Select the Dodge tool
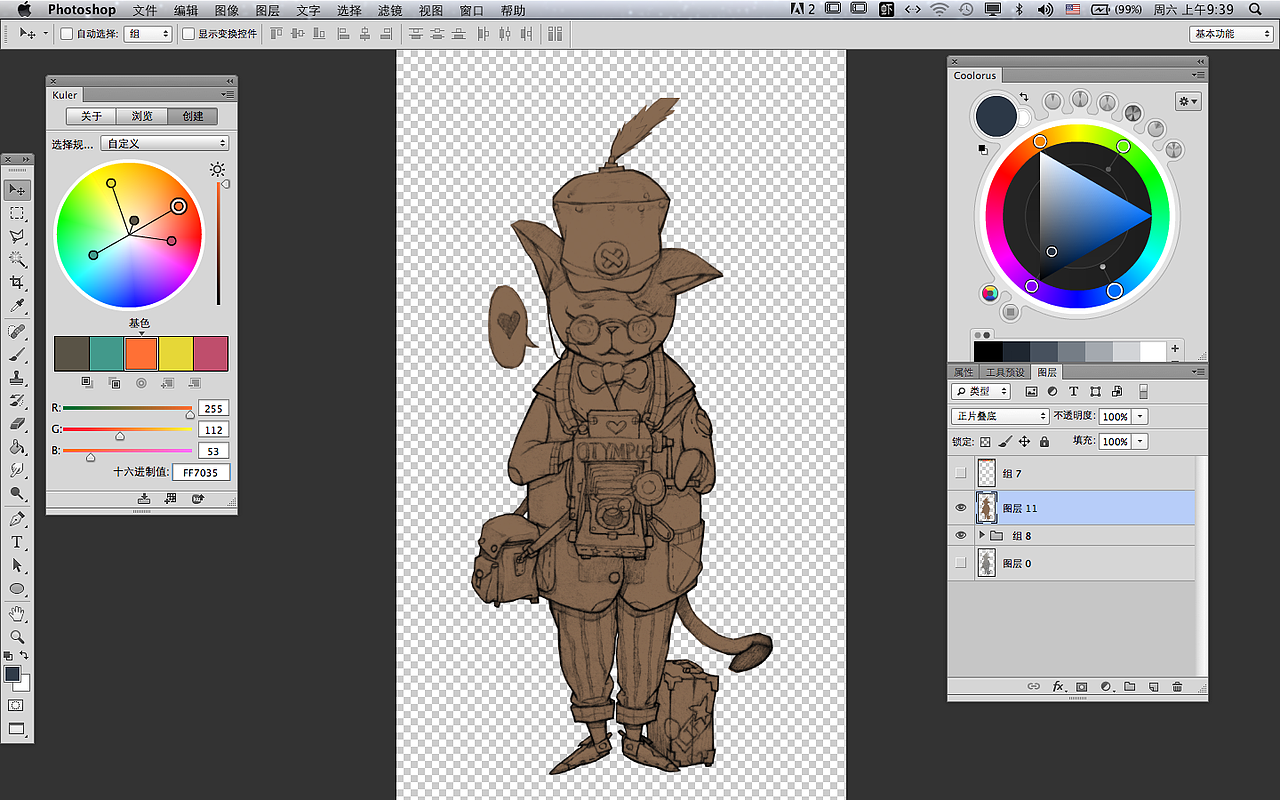The image size is (1280, 800). point(17,494)
